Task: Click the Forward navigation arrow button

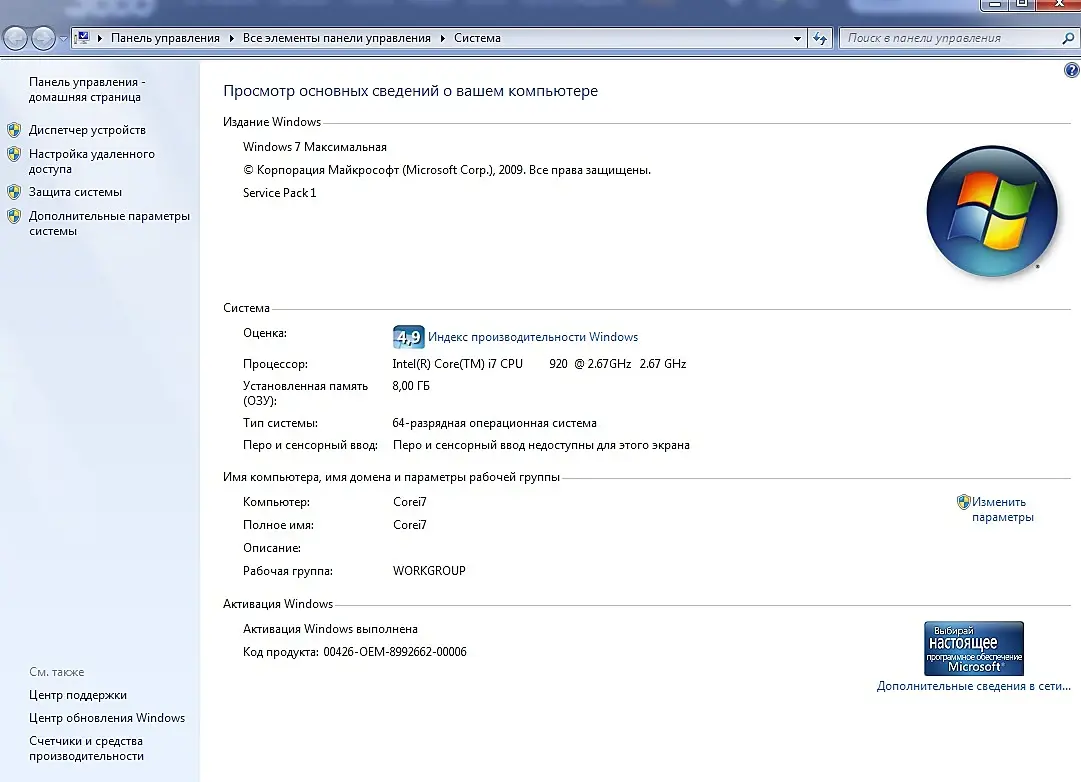Action: [x=43, y=38]
